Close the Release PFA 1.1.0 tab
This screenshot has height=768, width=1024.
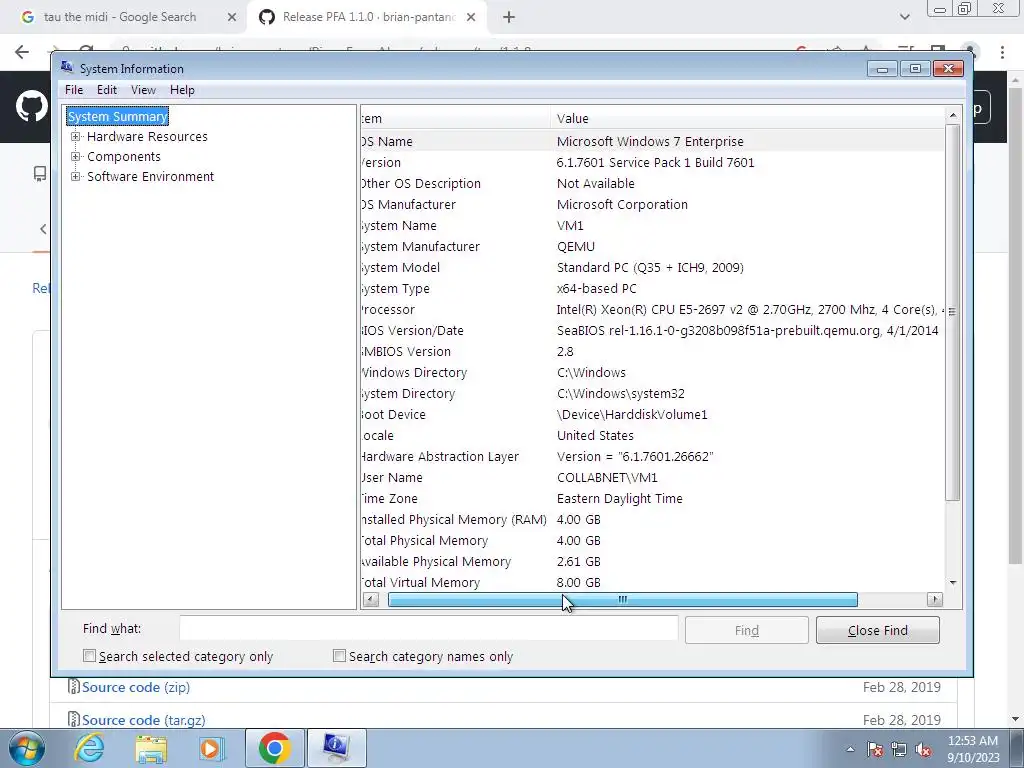coord(471,18)
